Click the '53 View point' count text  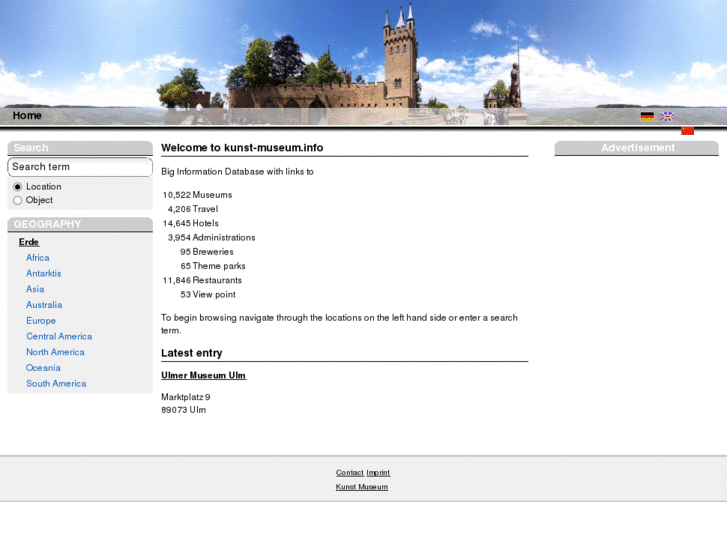coord(208,295)
